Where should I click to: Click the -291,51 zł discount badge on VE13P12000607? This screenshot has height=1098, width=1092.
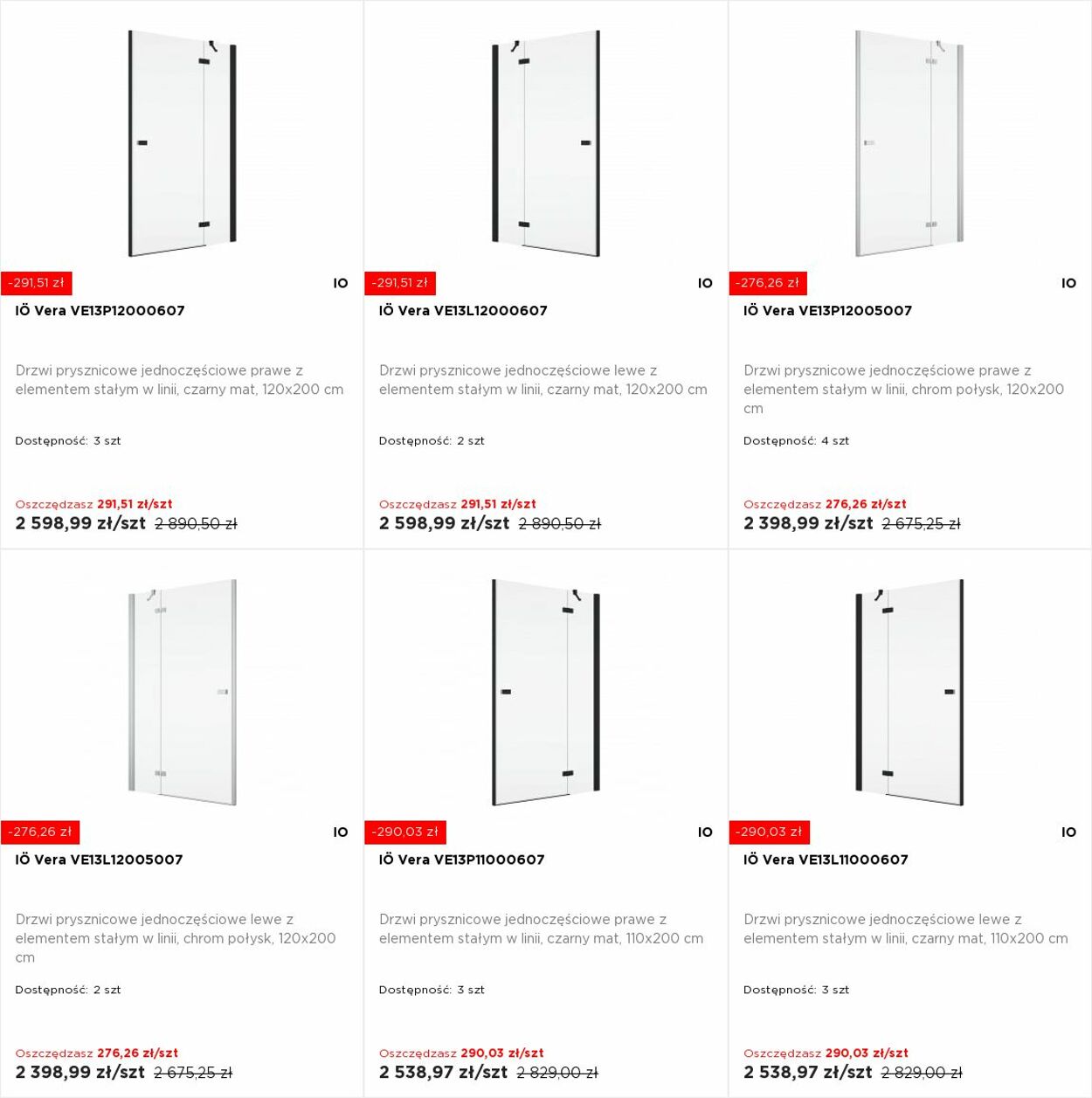[36, 283]
